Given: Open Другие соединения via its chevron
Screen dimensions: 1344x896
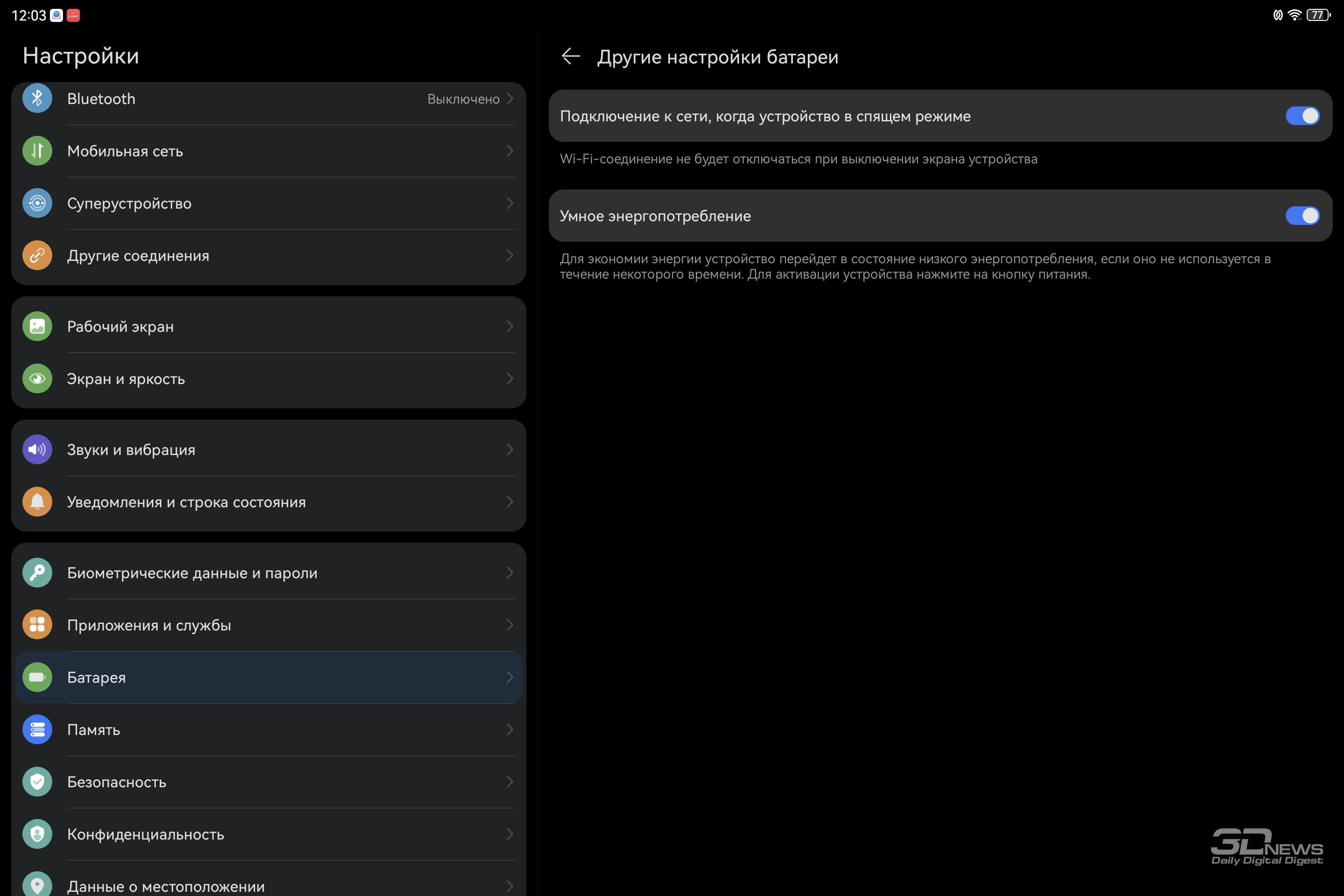Looking at the screenshot, I should [x=510, y=255].
